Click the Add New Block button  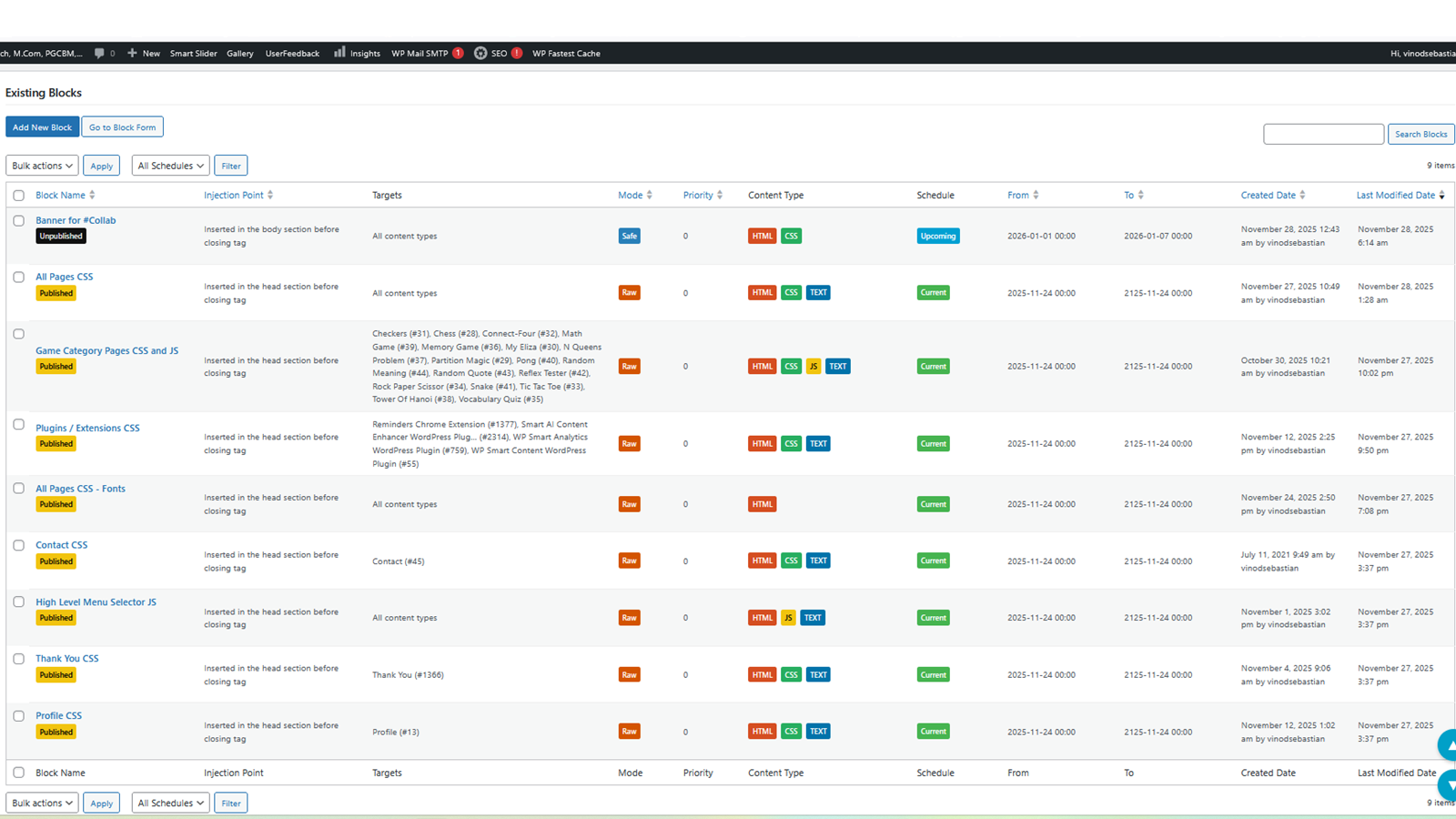tap(42, 127)
